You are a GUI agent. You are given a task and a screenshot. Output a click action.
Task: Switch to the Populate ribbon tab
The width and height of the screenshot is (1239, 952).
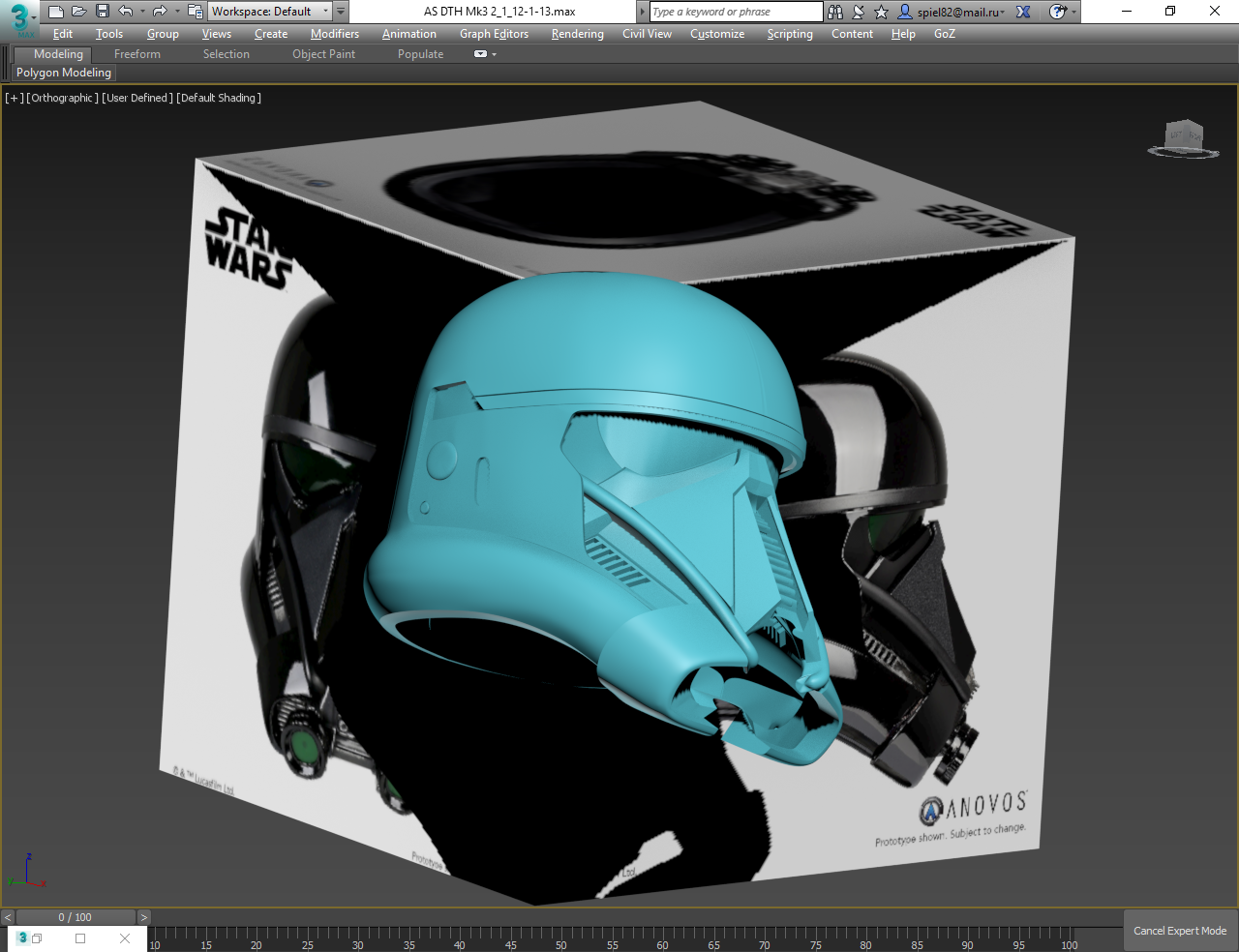pos(420,54)
